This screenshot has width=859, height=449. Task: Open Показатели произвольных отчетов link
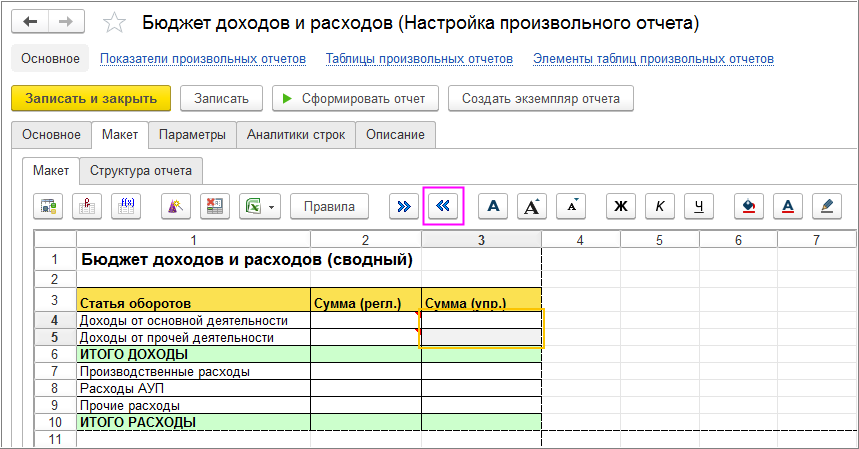pos(202,59)
